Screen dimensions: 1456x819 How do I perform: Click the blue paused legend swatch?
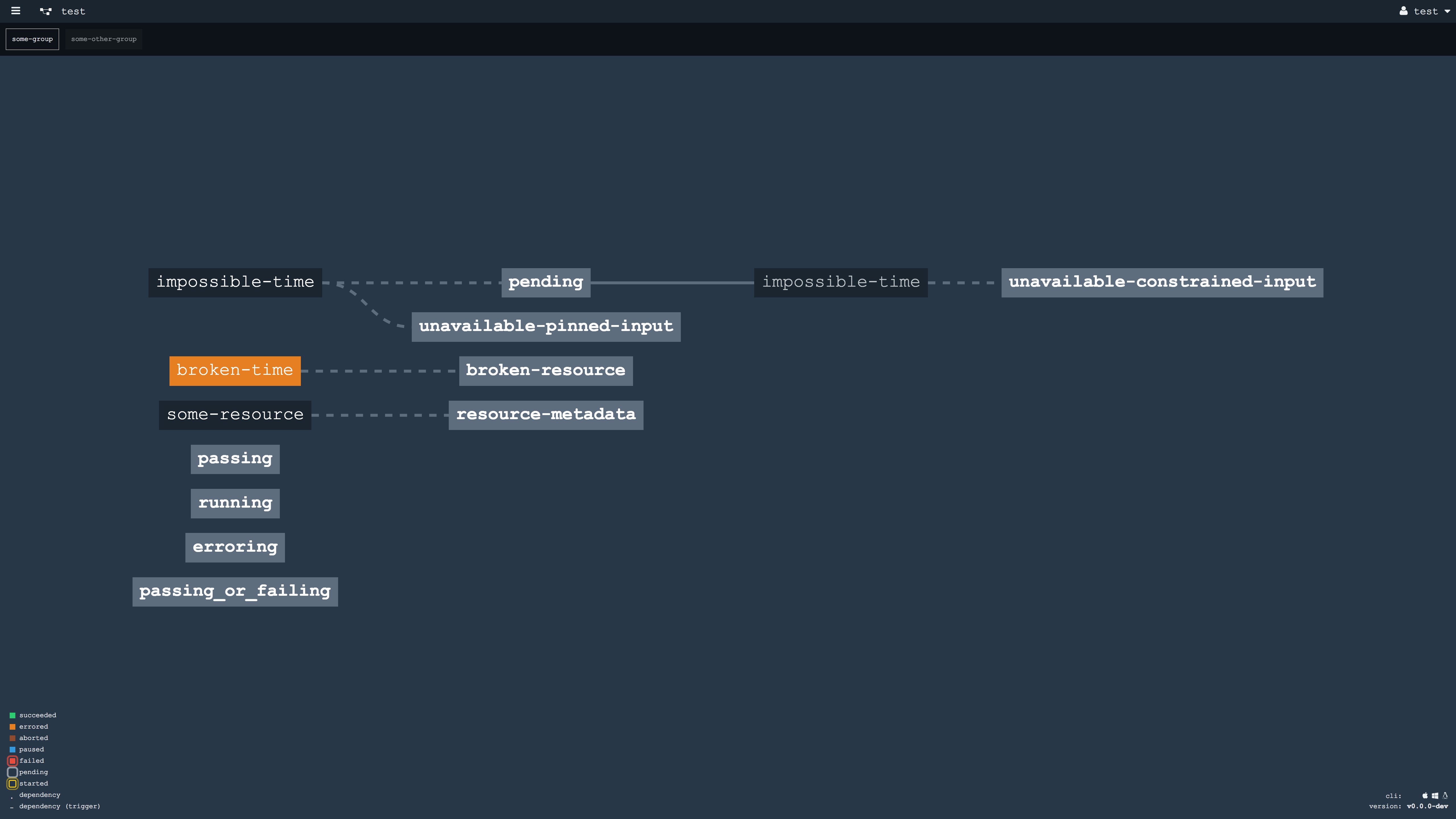point(13,749)
